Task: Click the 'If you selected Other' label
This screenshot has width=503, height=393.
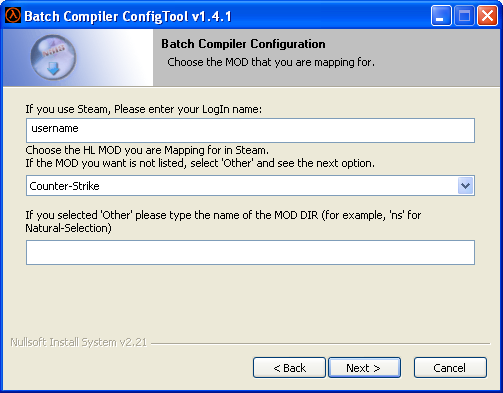Action: point(223,222)
